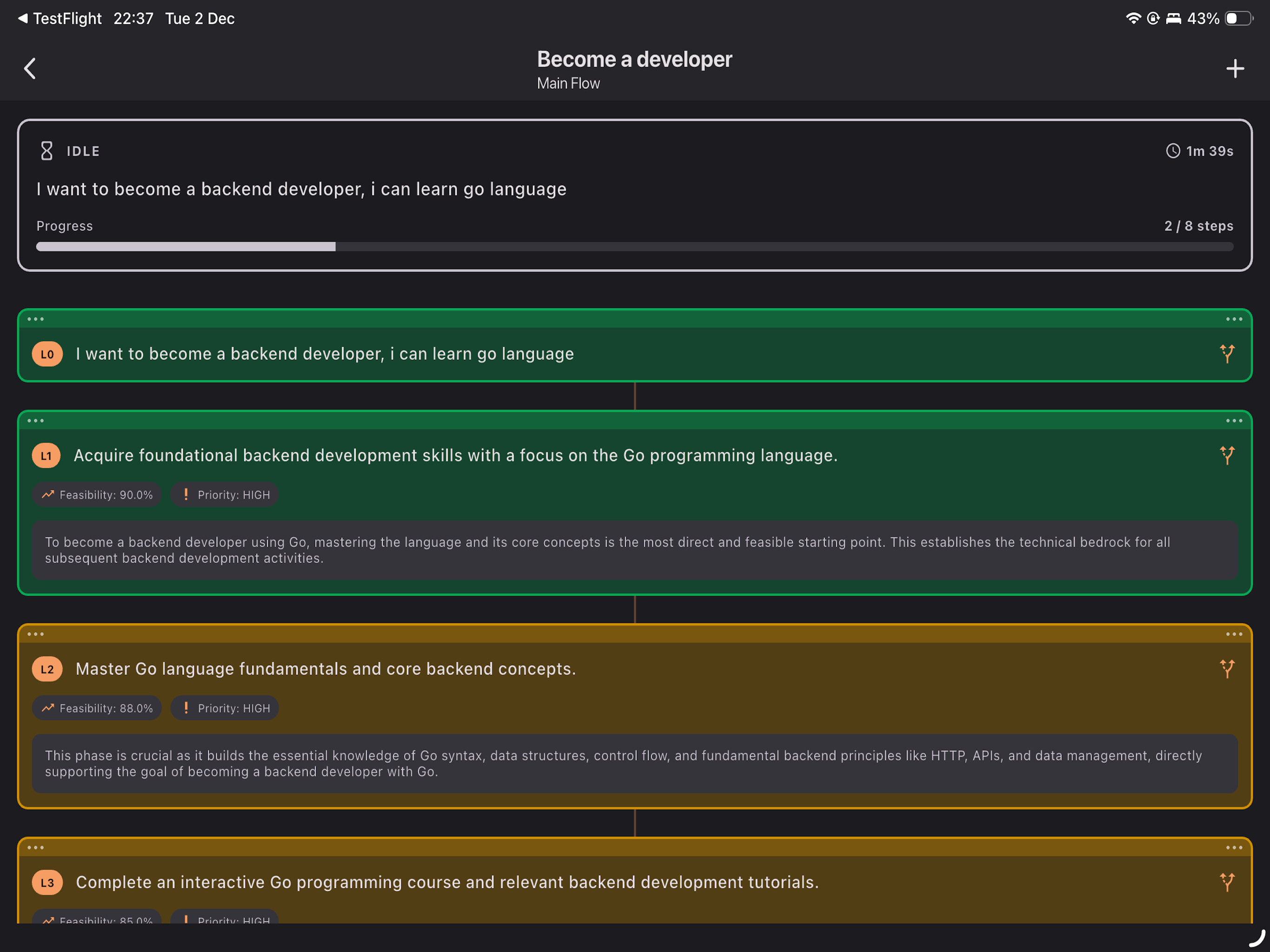
Task: Click the 'IDLE' status label
Action: click(83, 152)
